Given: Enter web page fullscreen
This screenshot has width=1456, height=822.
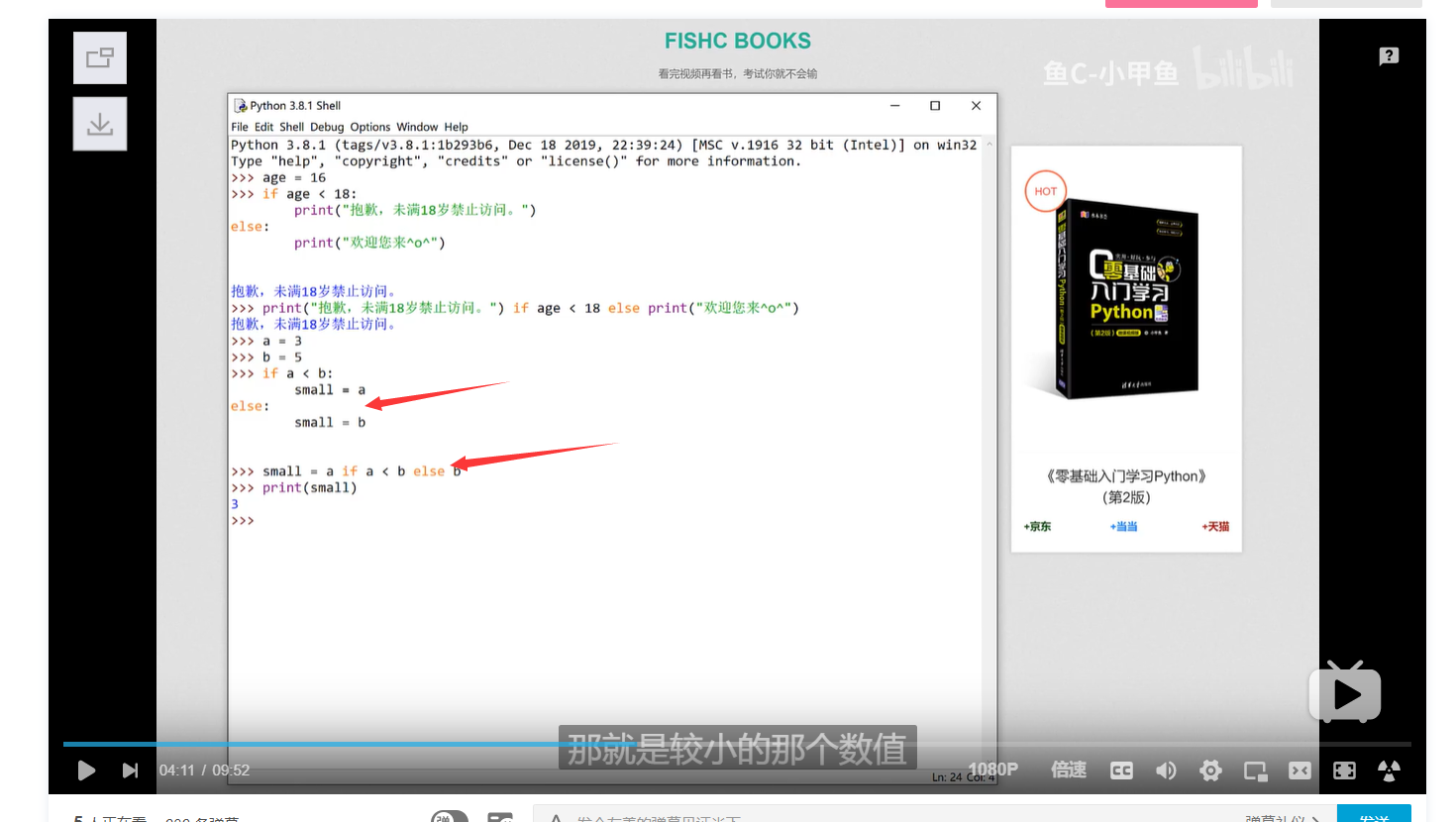Looking at the screenshot, I should [x=1344, y=771].
